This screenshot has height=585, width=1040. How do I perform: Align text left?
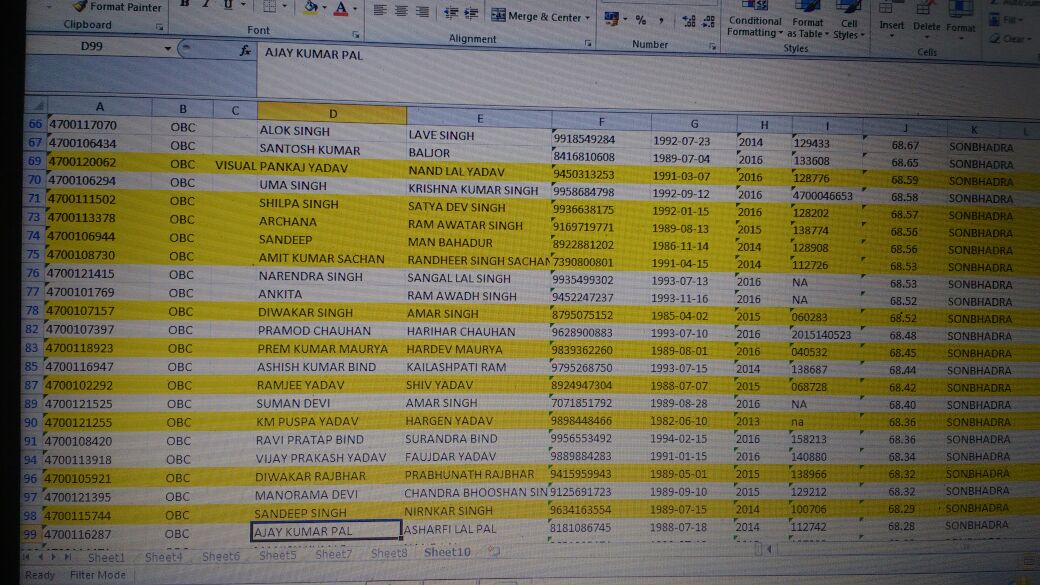click(379, 11)
